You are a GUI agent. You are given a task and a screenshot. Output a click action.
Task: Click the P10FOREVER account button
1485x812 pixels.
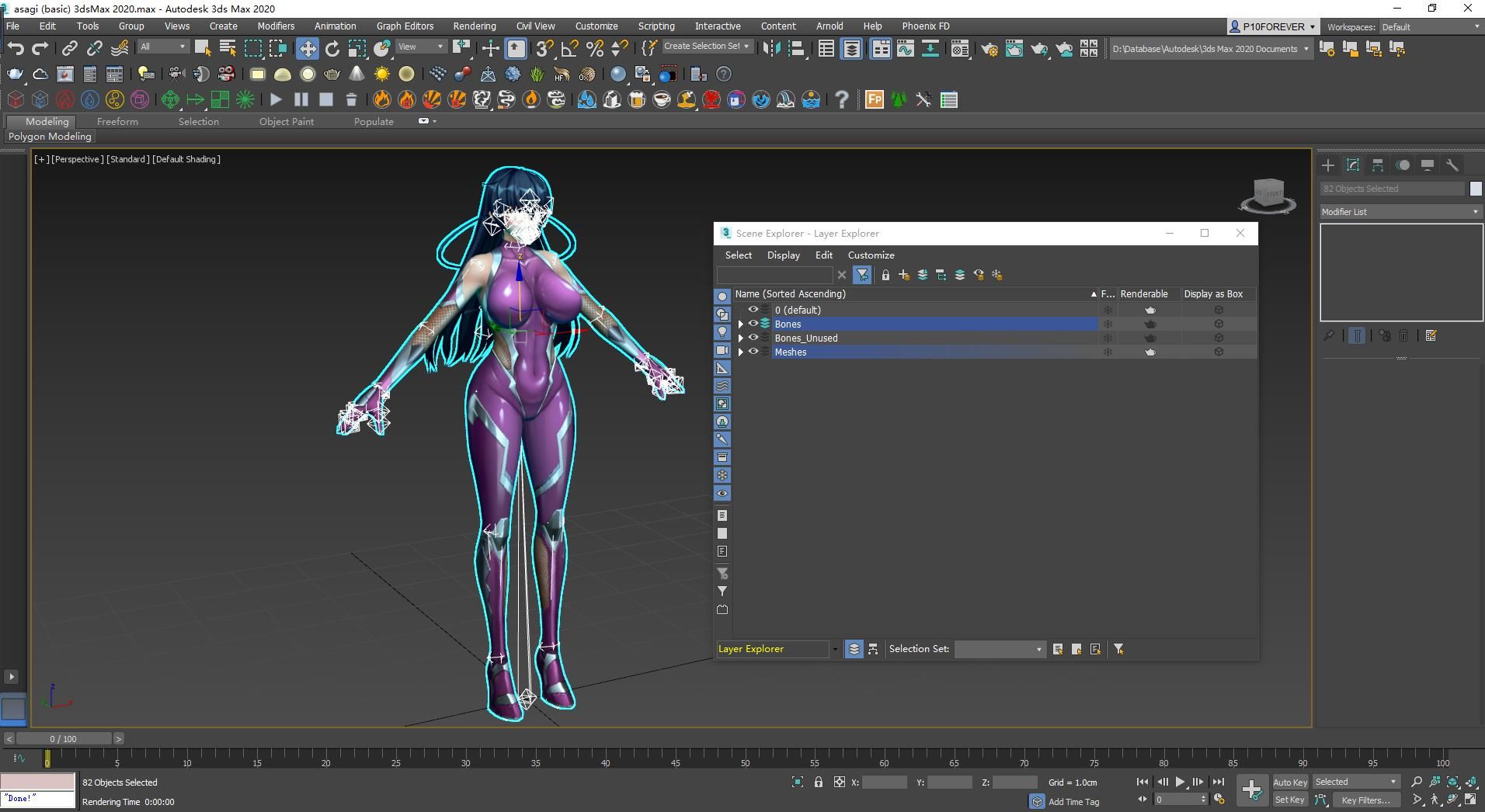point(1272,26)
